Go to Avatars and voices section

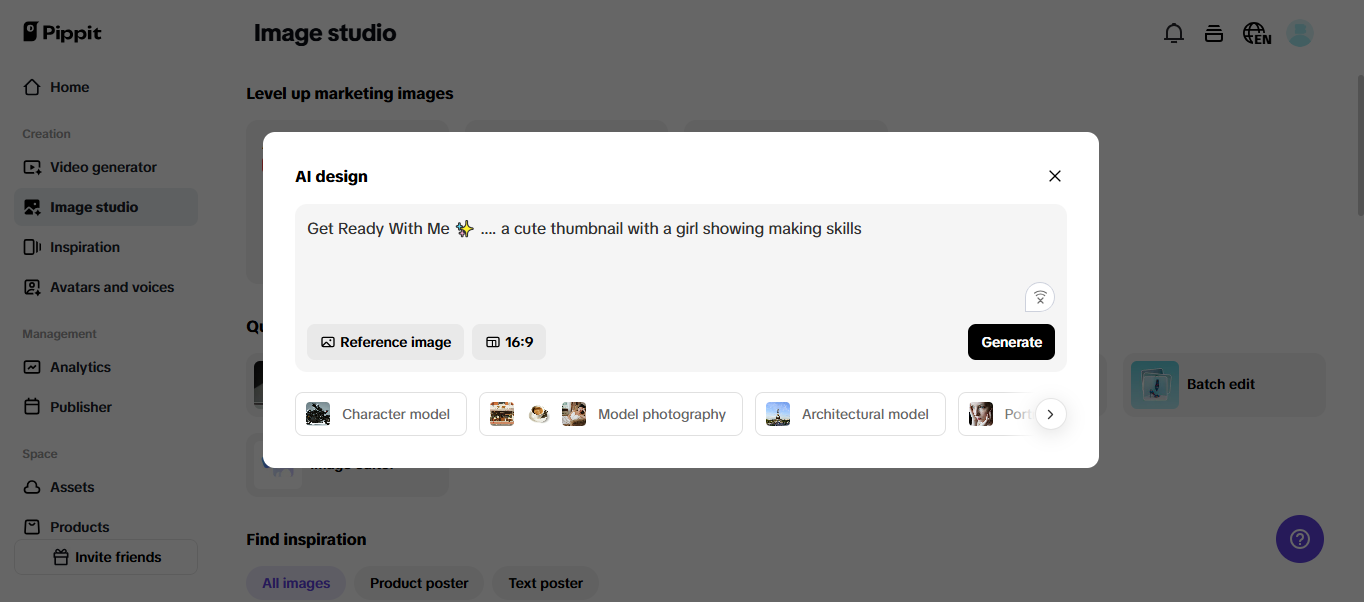pos(112,287)
